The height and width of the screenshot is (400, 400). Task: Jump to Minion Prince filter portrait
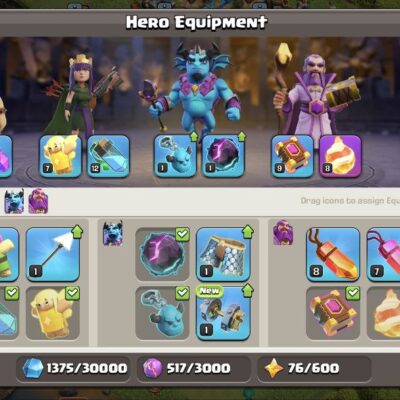pos(14,201)
